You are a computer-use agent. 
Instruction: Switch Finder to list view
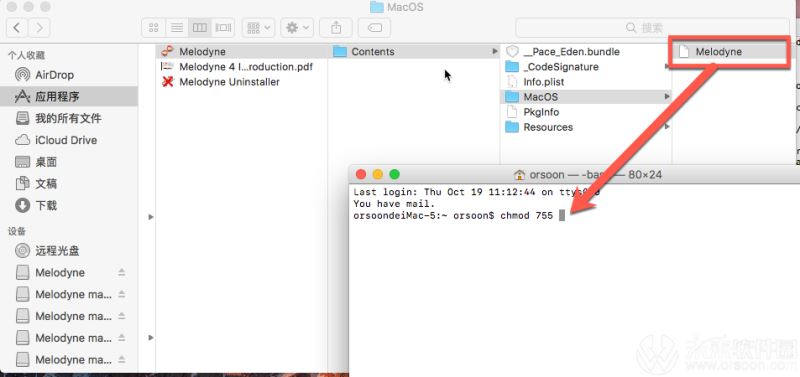click(177, 28)
